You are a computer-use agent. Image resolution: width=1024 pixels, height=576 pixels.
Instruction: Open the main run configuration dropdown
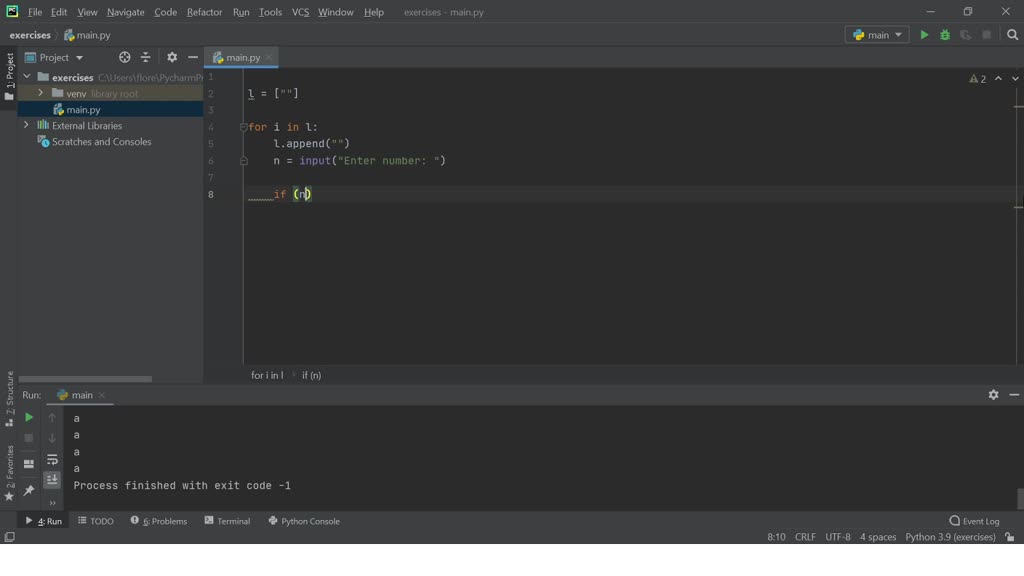click(x=877, y=35)
